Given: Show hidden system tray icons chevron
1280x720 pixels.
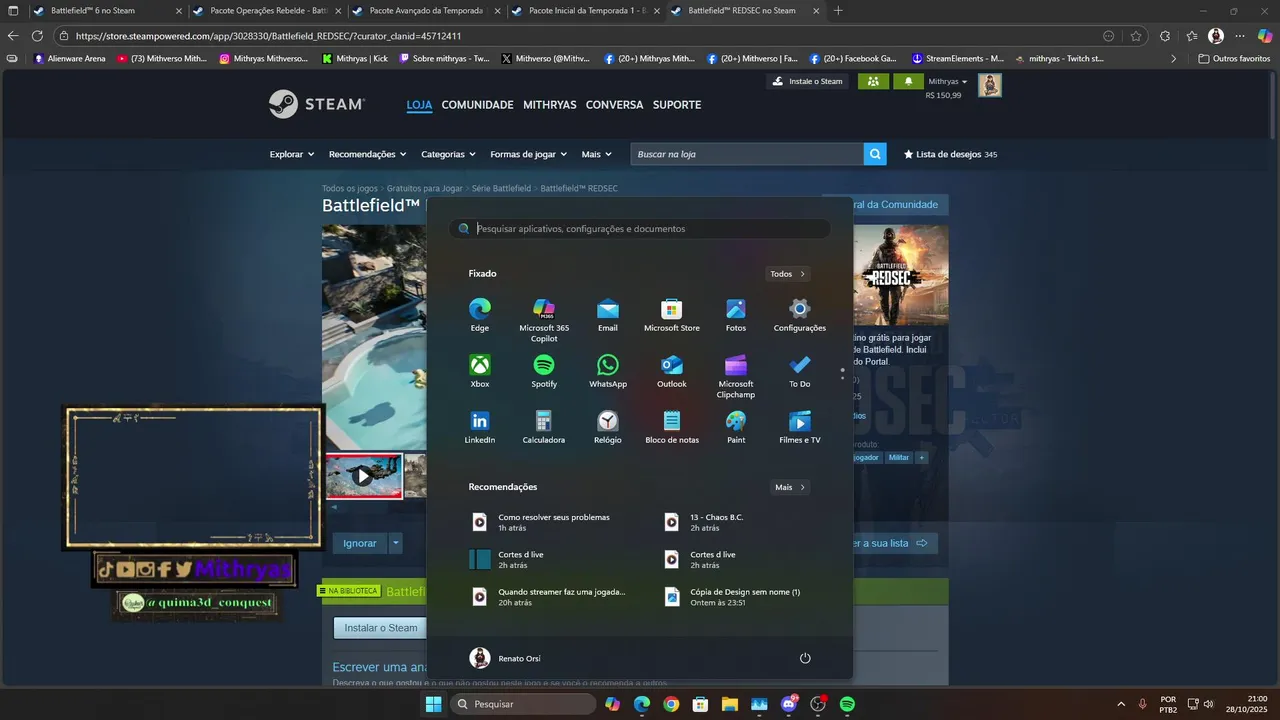Looking at the screenshot, I should 1120,704.
